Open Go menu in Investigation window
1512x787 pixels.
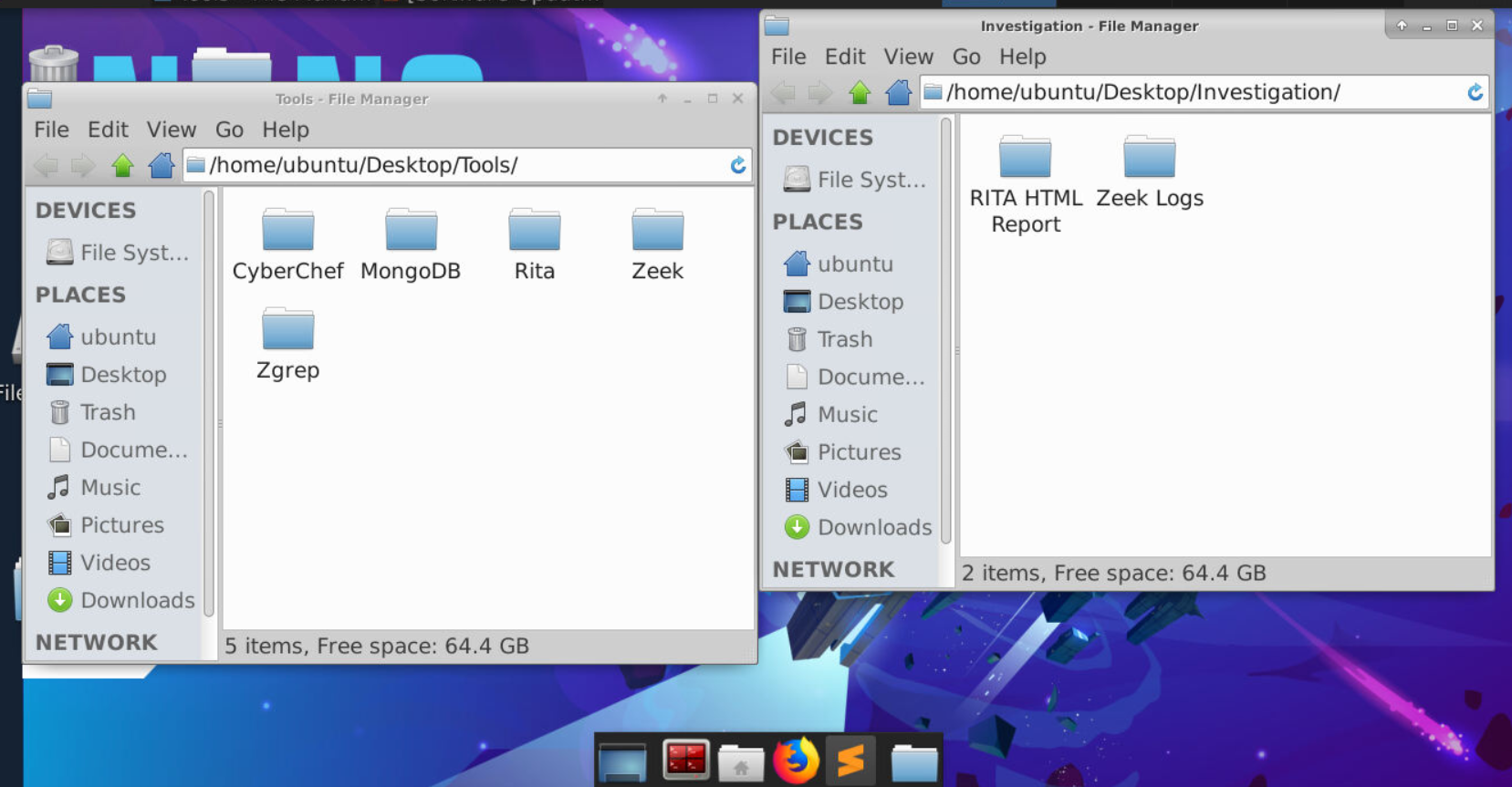[966, 57]
